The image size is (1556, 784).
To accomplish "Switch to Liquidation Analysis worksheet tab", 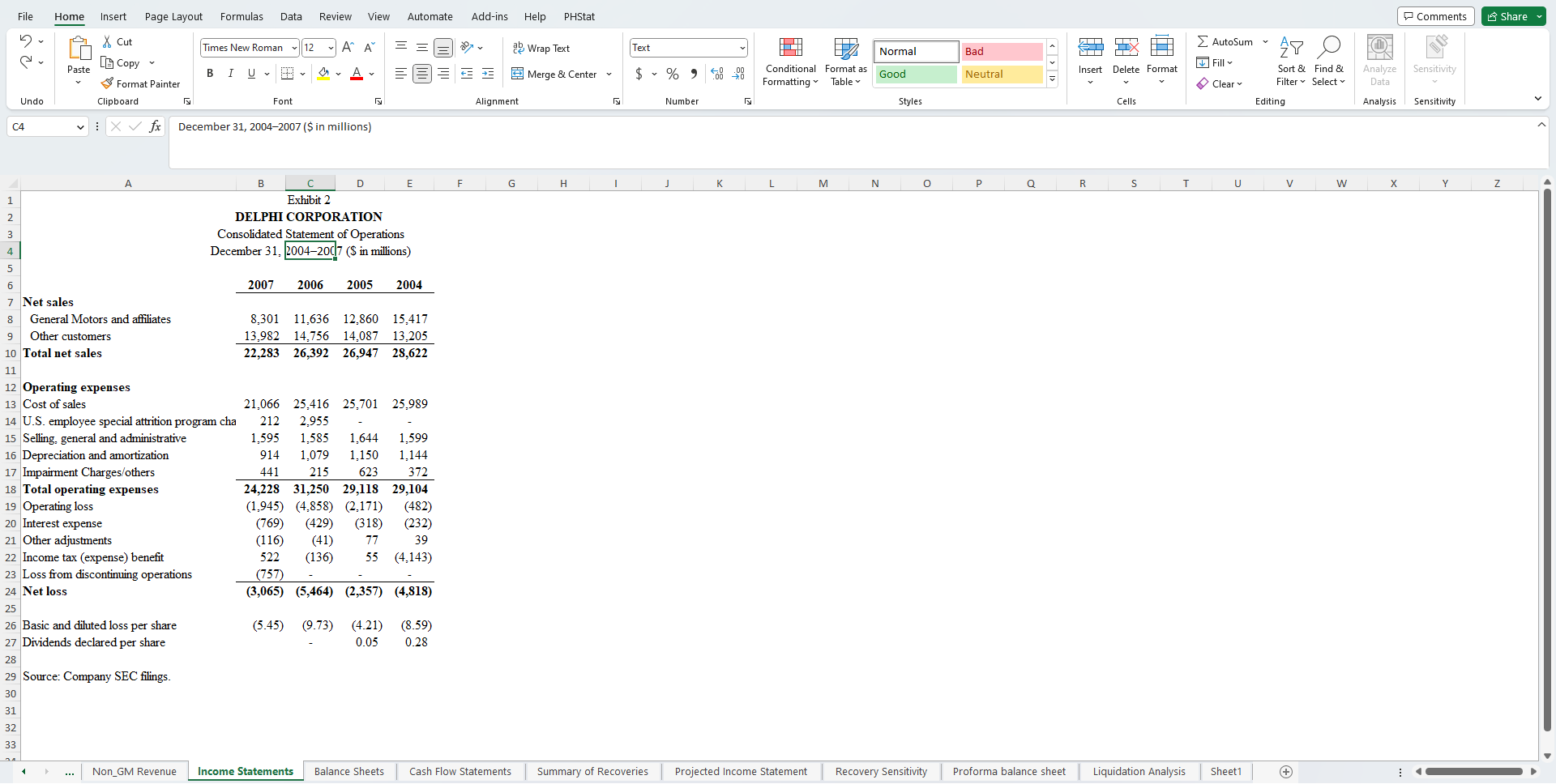I will point(1139,772).
